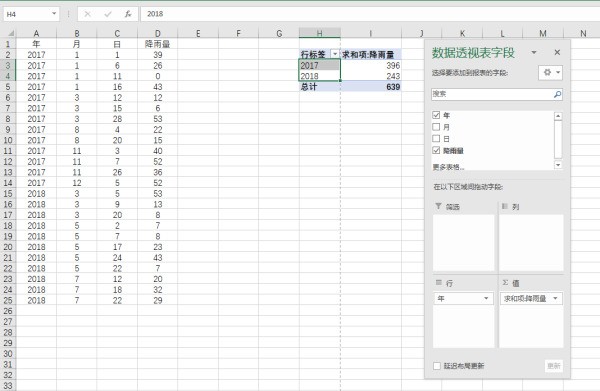The width and height of the screenshot is (600, 391).
Task: Click the 日 header cell in C1
Action: tap(117, 44)
